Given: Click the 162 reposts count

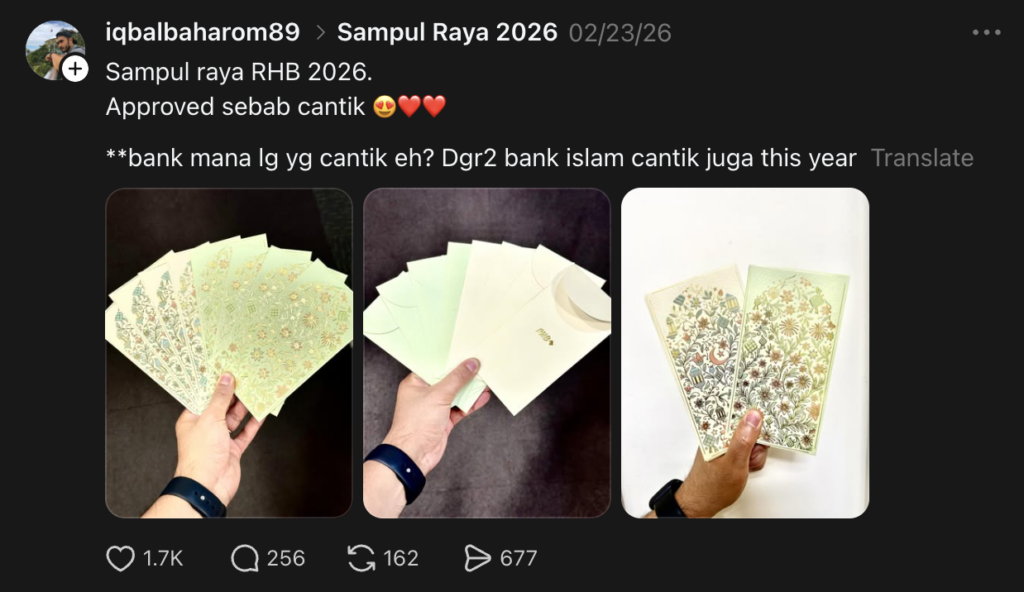Looking at the screenshot, I should click(x=400, y=559).
